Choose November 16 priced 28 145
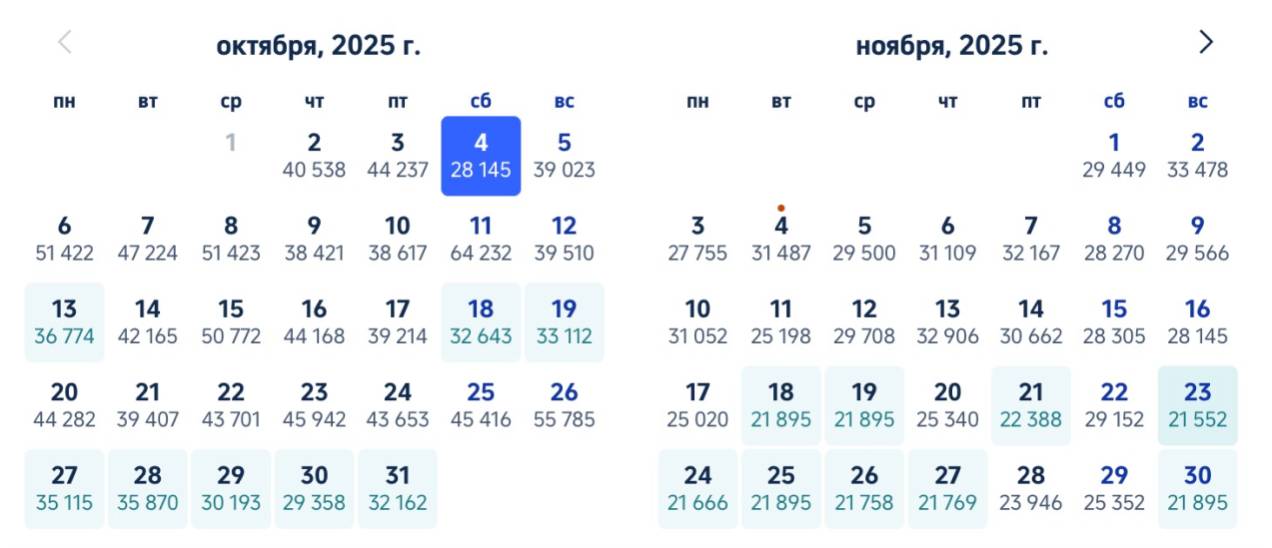 (1197, 322)
